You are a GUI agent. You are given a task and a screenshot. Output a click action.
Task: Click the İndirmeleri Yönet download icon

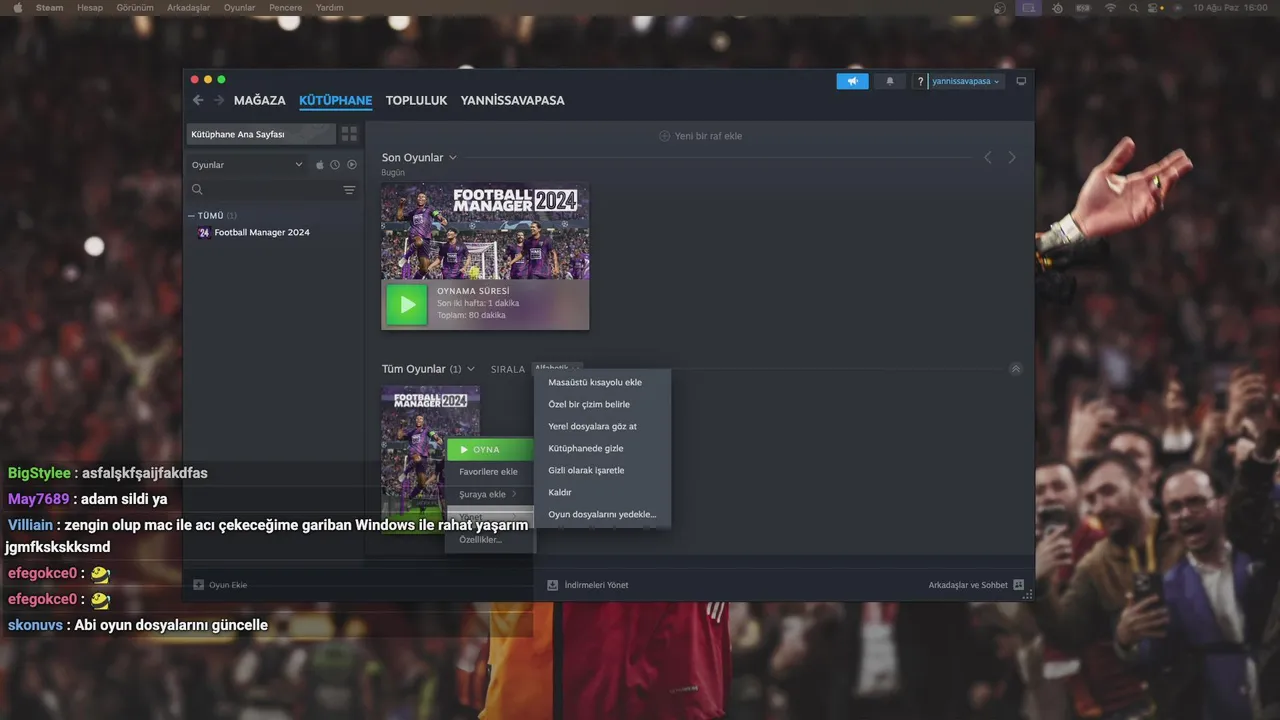(552, 585)
